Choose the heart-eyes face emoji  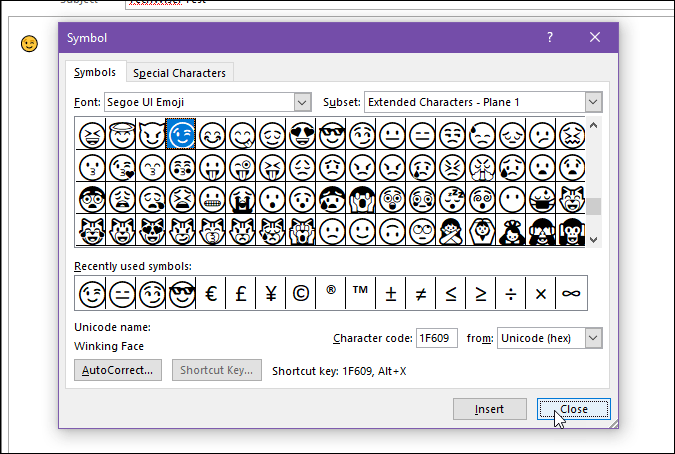301,134
